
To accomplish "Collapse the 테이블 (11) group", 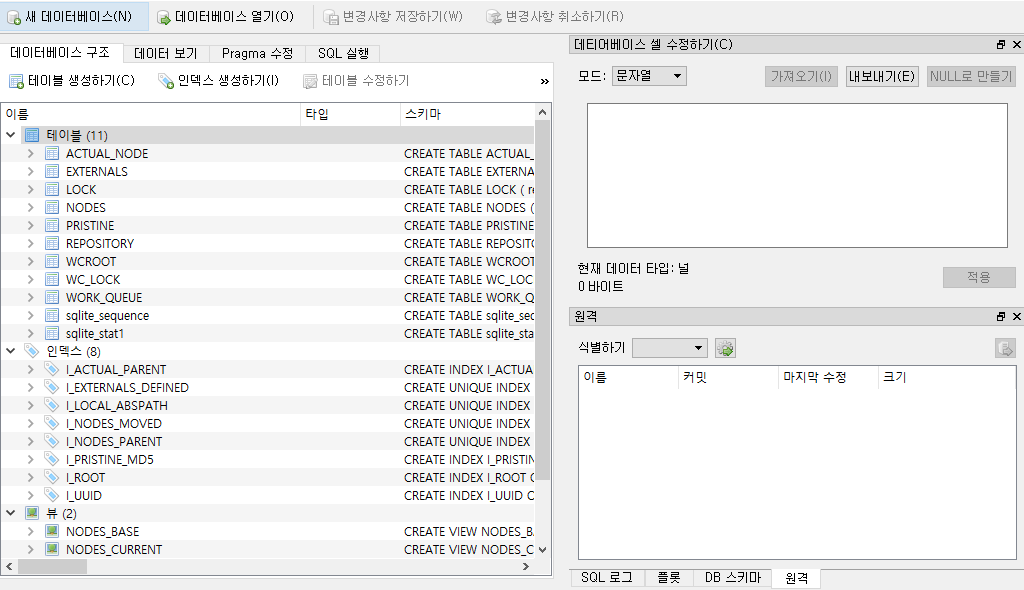I will point(10,135).
